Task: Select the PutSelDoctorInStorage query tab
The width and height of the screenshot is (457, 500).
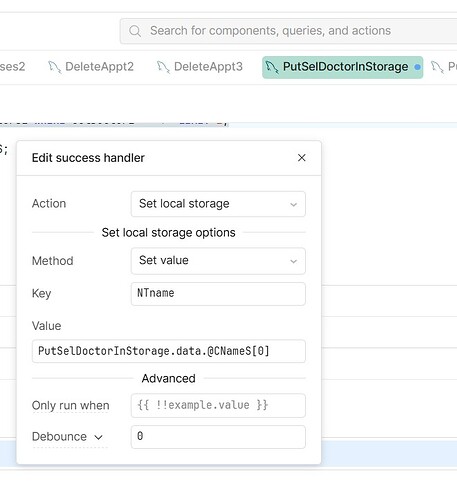Action: point(342,67)
